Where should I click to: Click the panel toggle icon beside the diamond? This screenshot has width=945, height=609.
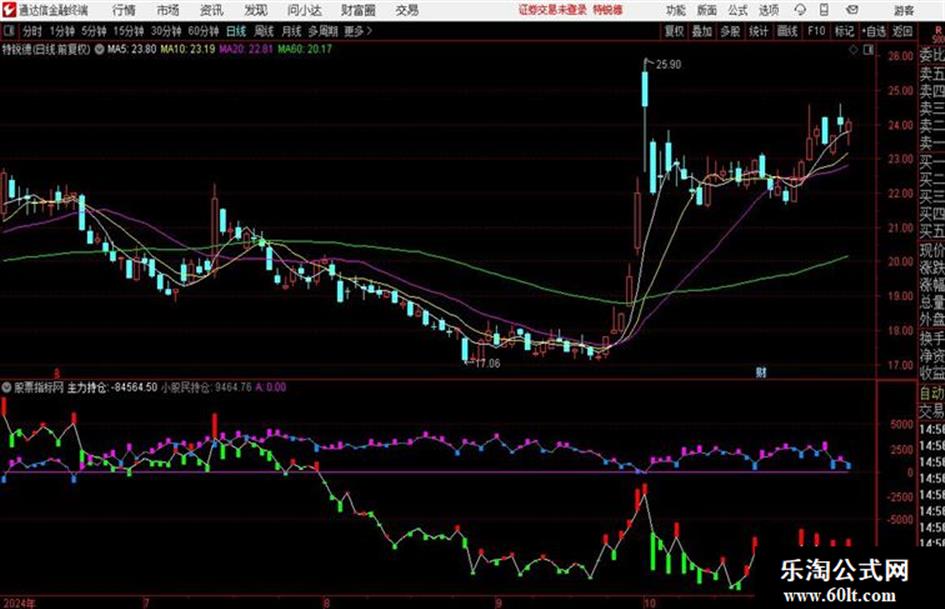[868, 50]
